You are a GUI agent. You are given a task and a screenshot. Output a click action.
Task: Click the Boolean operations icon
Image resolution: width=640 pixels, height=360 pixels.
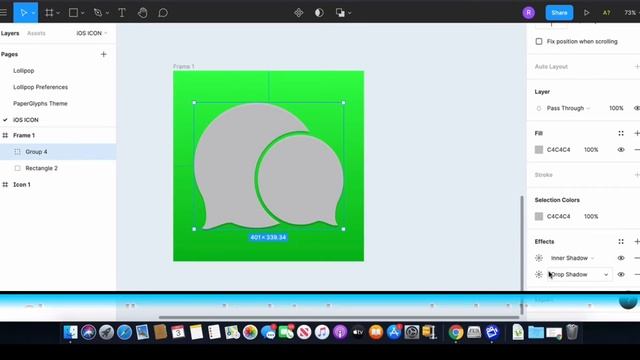[340, 13]
